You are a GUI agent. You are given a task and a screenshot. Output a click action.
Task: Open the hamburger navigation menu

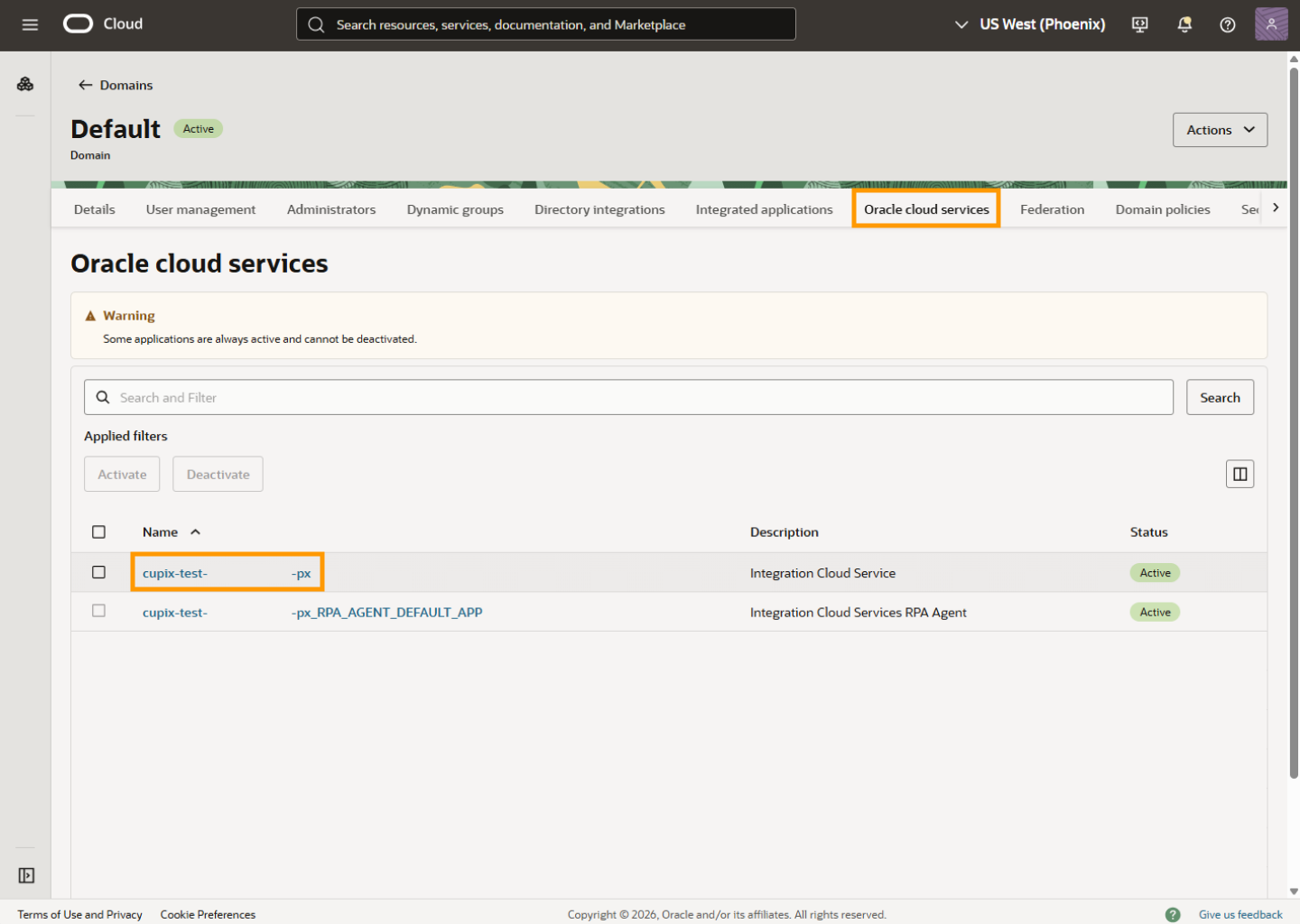pyautogui.click(x=30, y=24)
